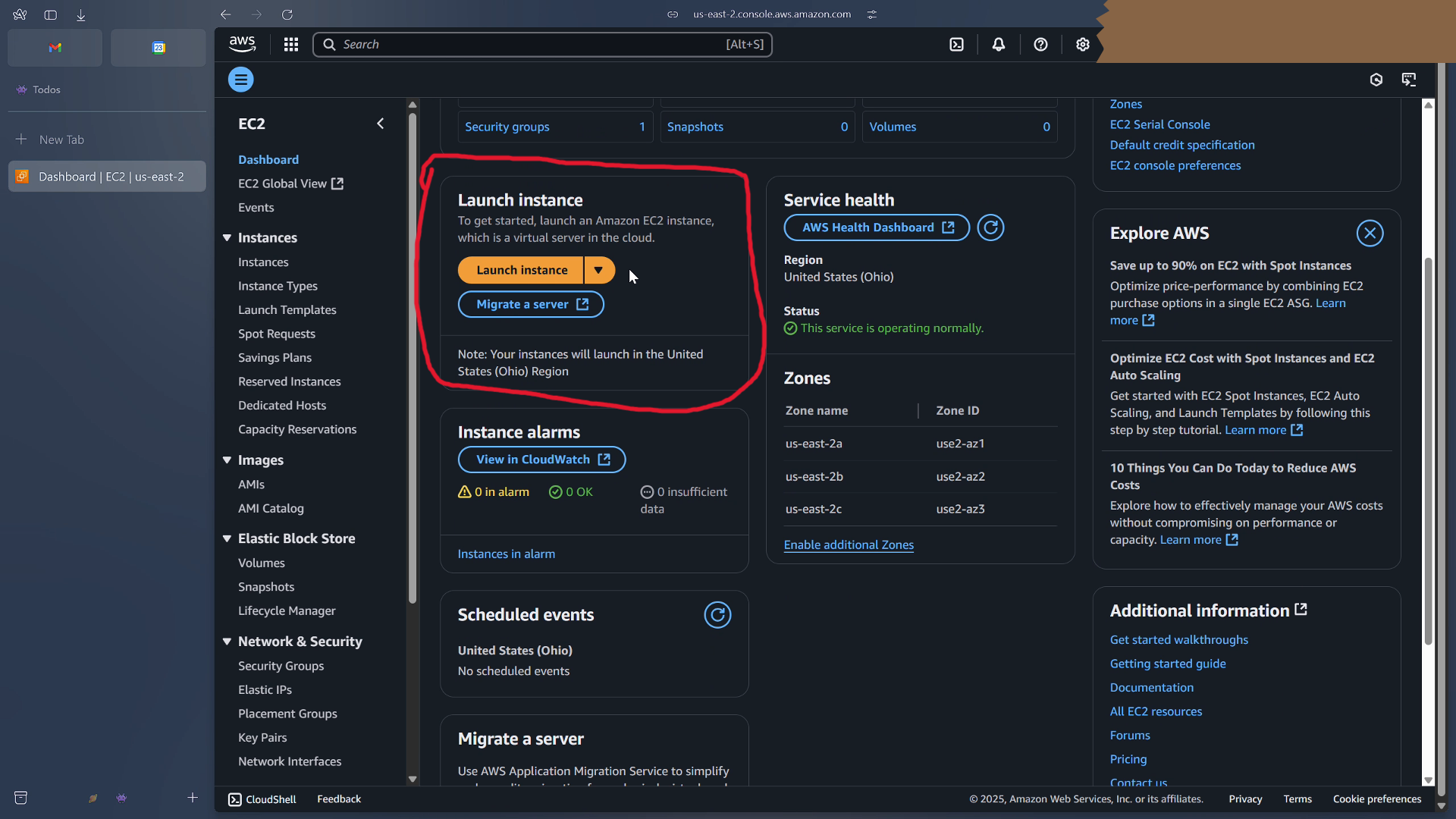Open Instance Types in sidebar
The image size is (1456, 819).
(278, 286)
